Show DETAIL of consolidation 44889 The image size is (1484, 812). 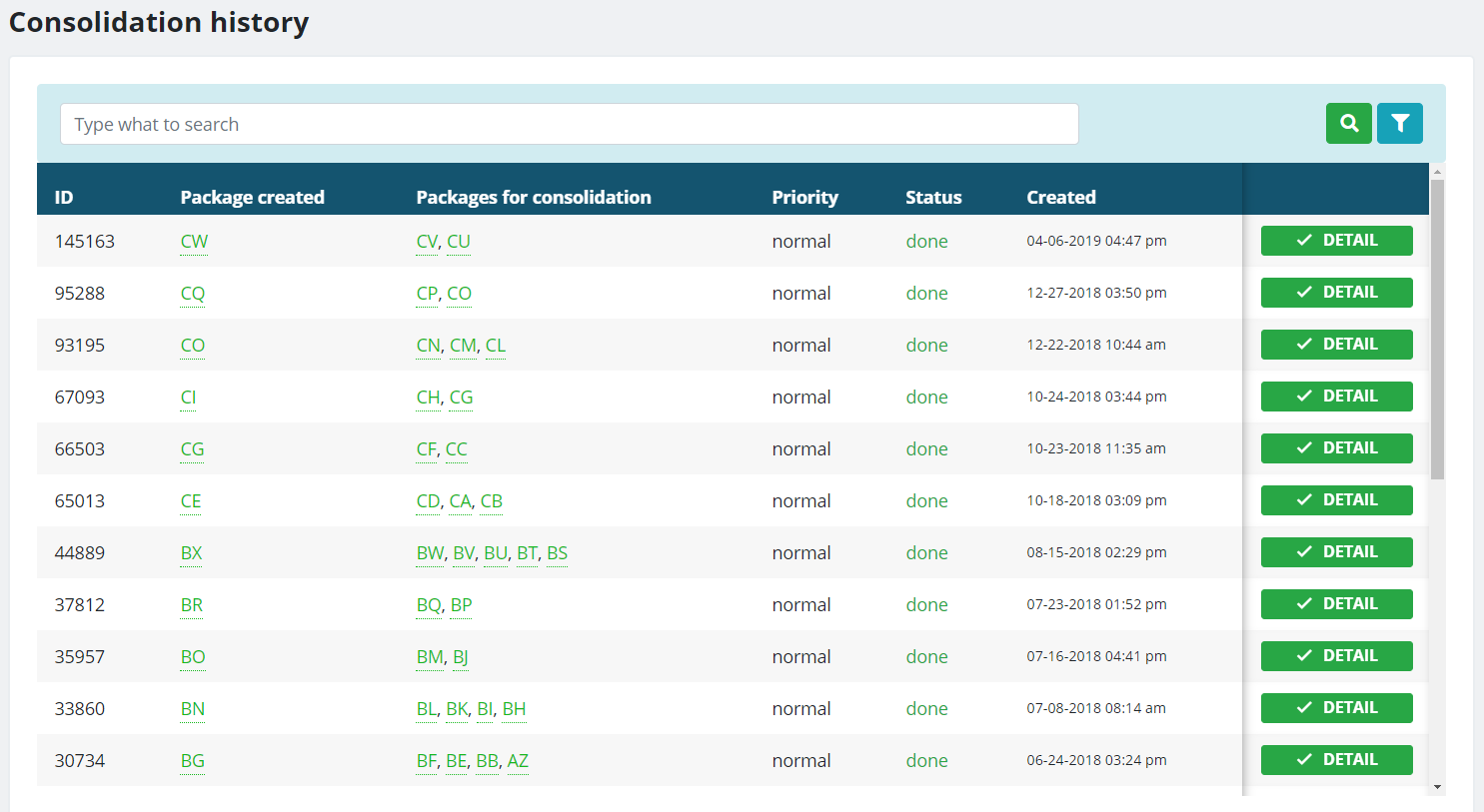click(1336, 552)
